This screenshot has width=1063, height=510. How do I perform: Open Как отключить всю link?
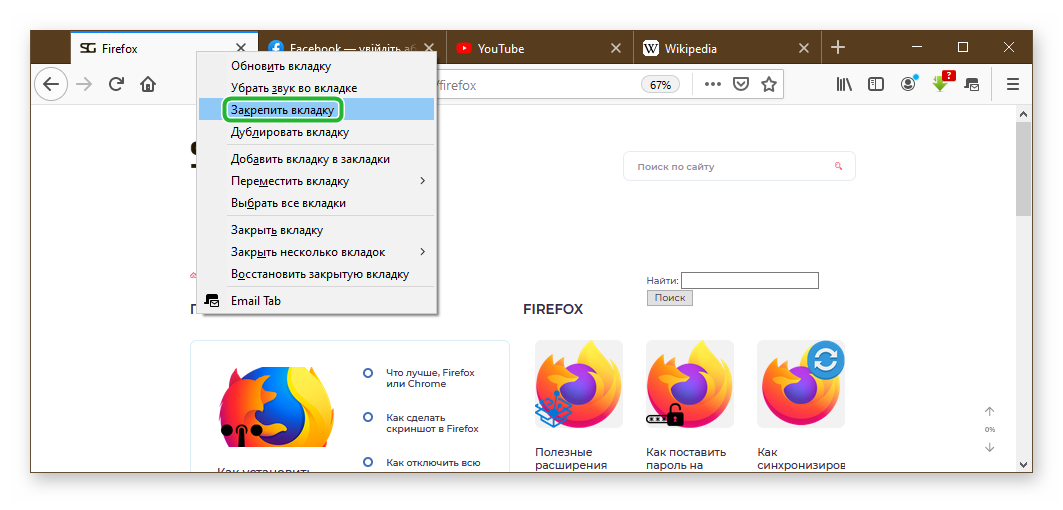tap(433, 463)
